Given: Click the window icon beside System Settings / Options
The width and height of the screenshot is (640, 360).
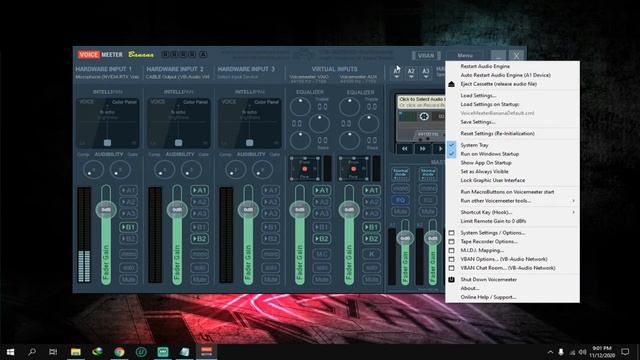Looking at the screenshot, I should coord(451,233).
